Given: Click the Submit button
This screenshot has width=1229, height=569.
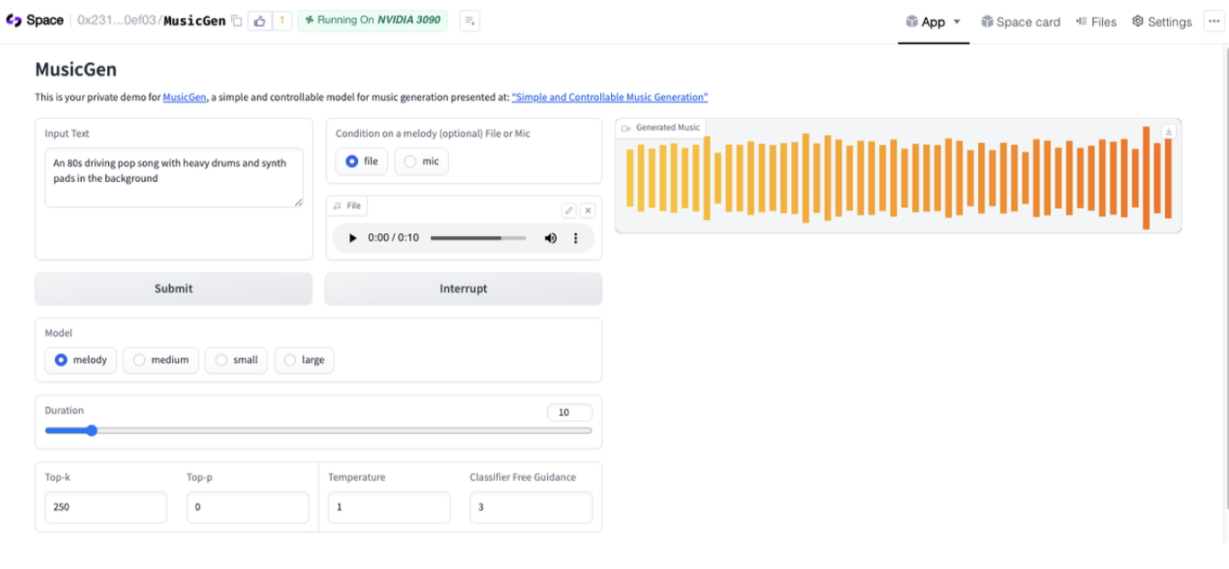Looking at the screenshot, I should click(x=173, y=288).
